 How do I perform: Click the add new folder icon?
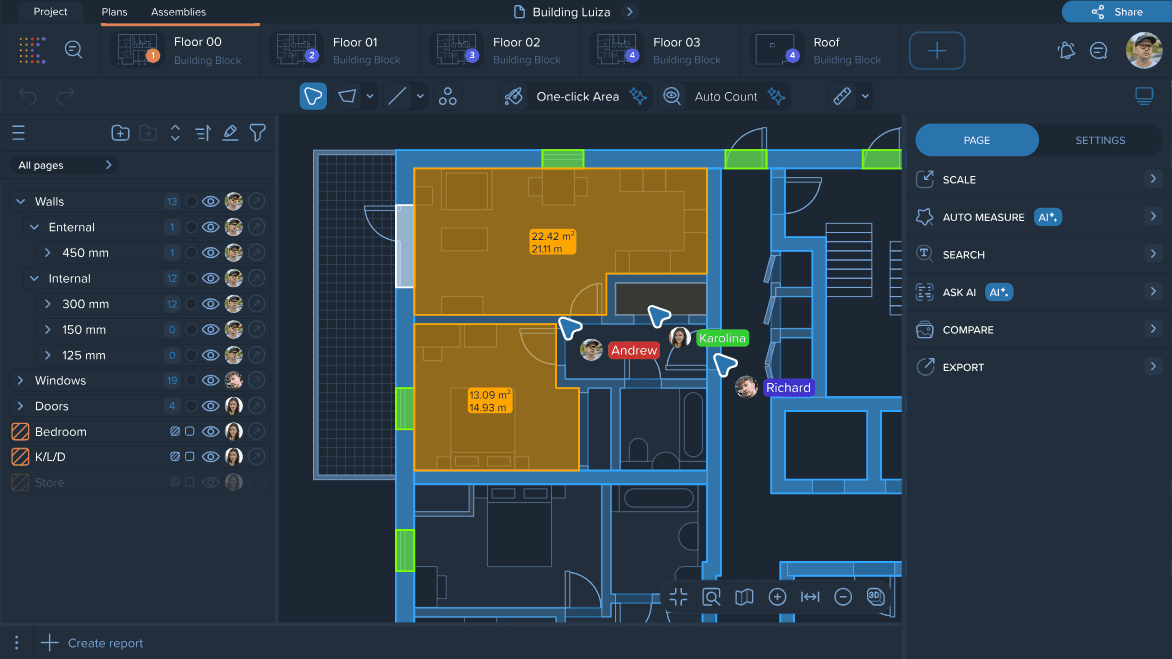pyautogui.click(x=120, y=133)
